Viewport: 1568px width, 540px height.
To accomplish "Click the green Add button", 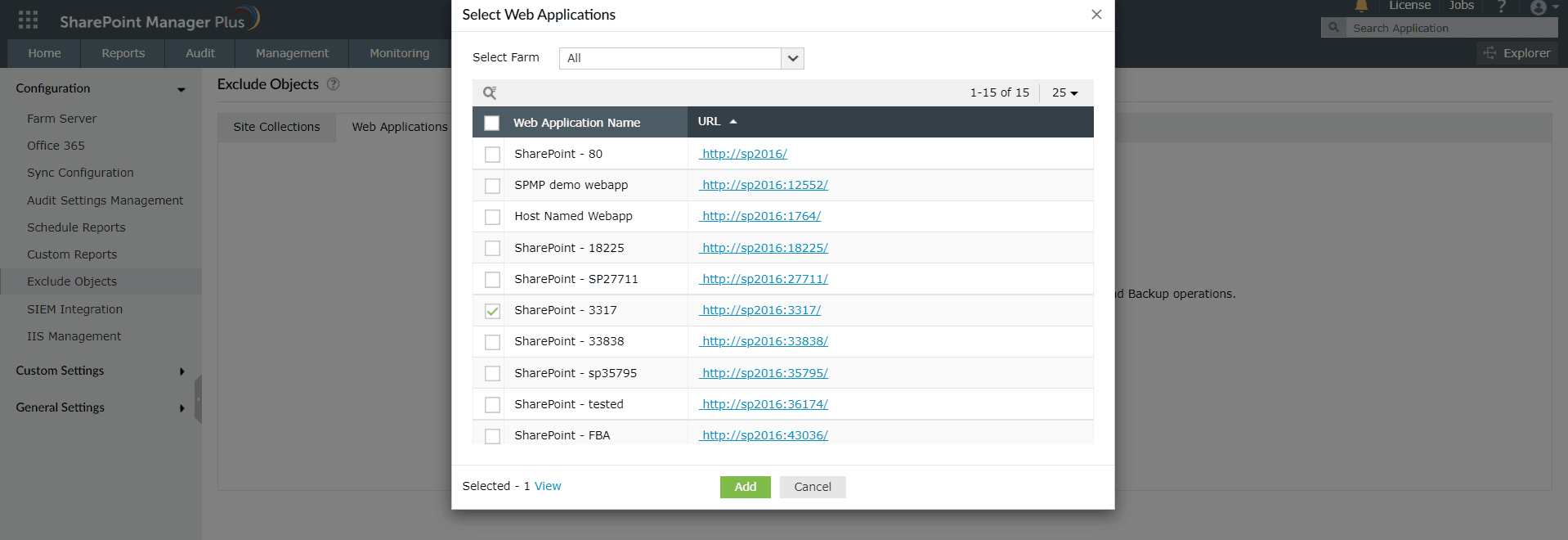I will tap(745, 487).
